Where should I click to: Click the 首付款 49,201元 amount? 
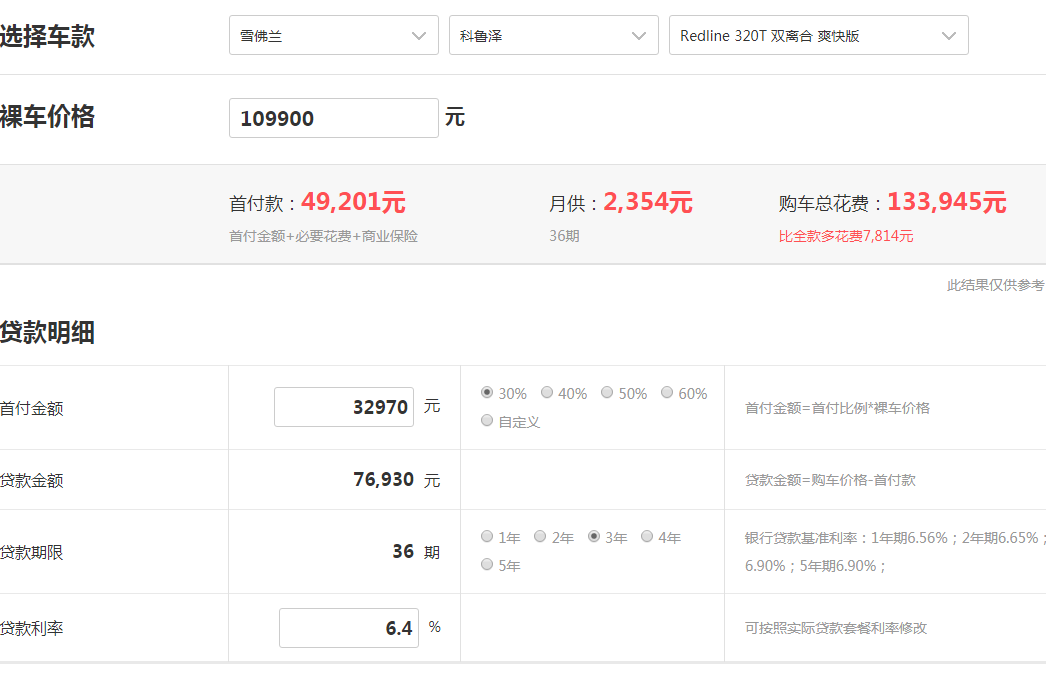(353, 201)
